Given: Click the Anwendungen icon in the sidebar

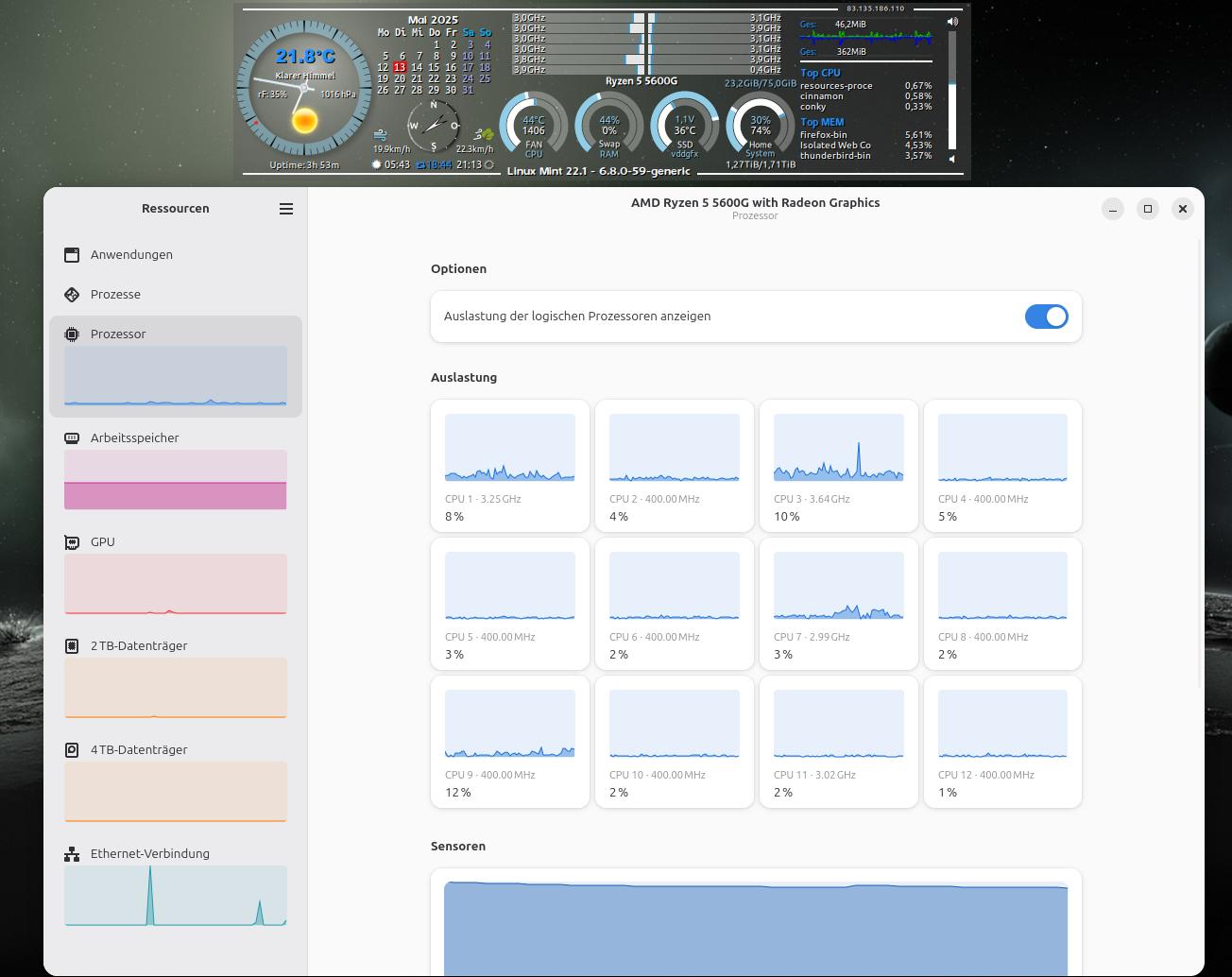Looking at the screenshot, I should (72, 254).
